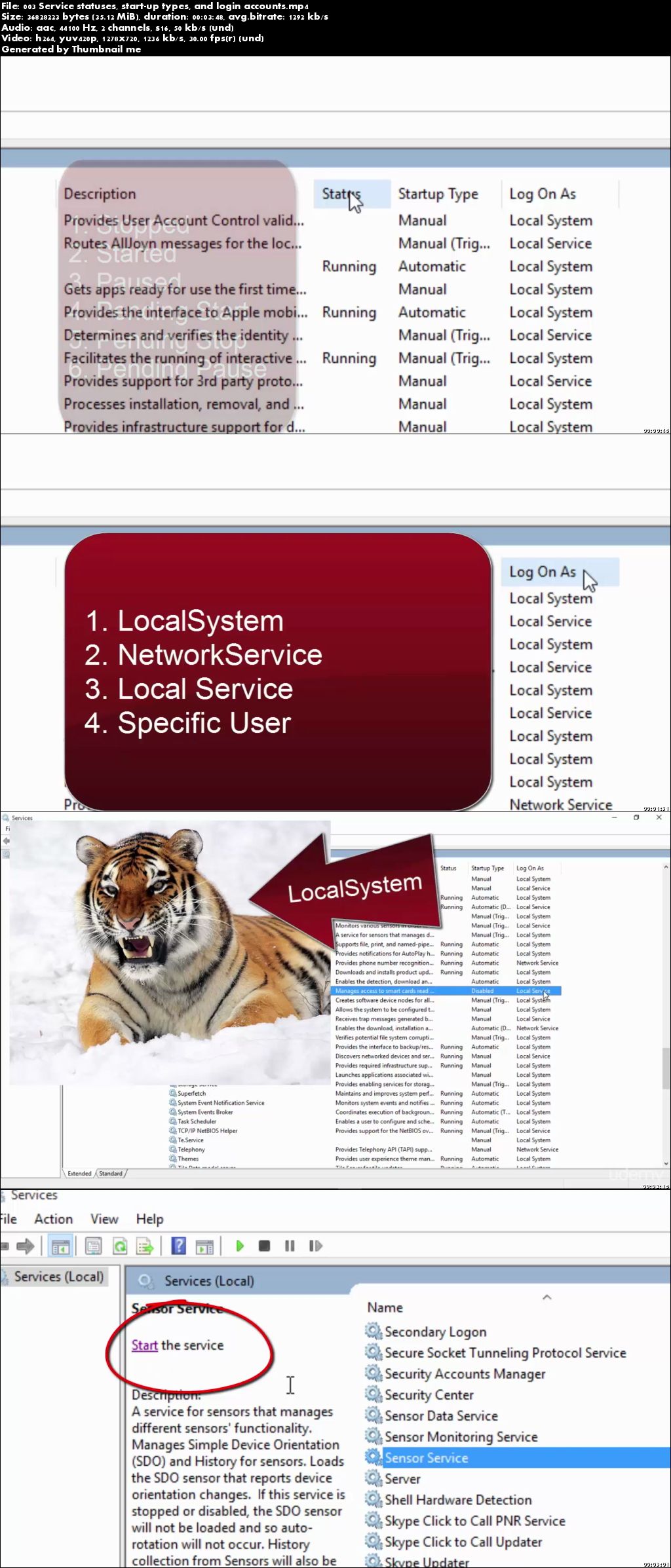Screen dimensions: 671x1568
Task: Click the gear icon beside Security Center
Action: [x=374, y=1394]
